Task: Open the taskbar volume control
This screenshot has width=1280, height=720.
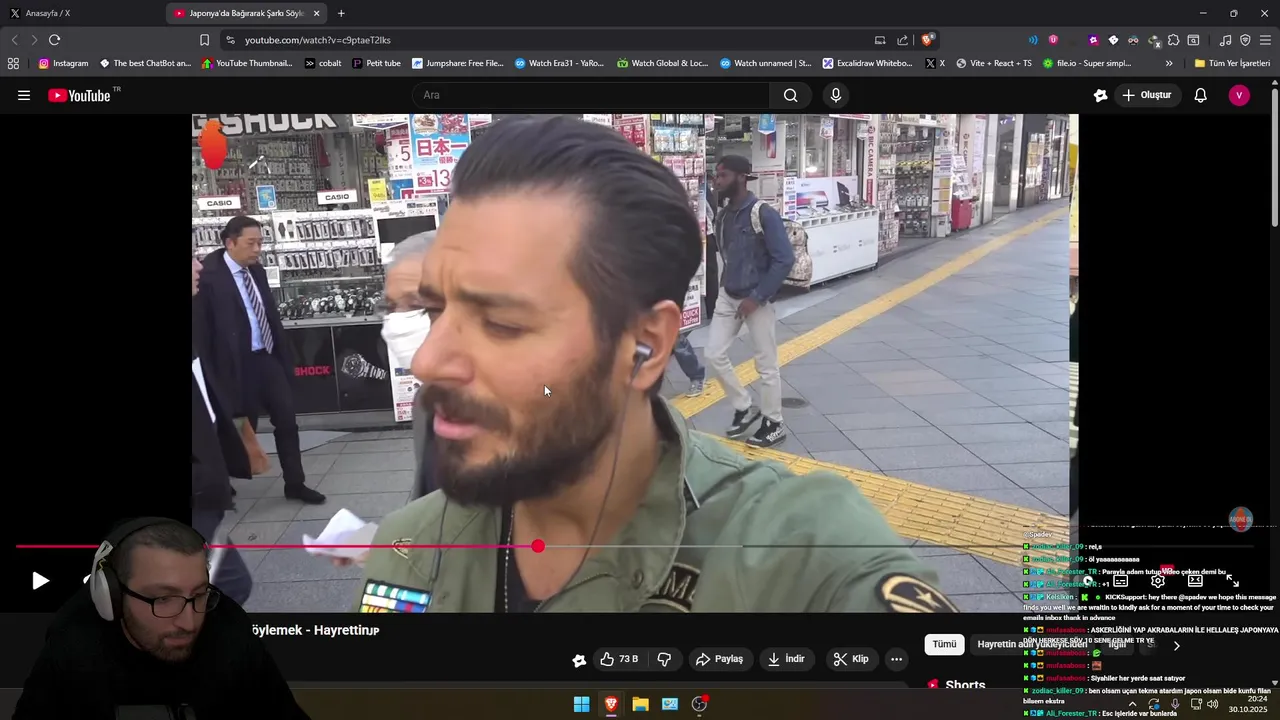Action: click(x=1212, y=704)
